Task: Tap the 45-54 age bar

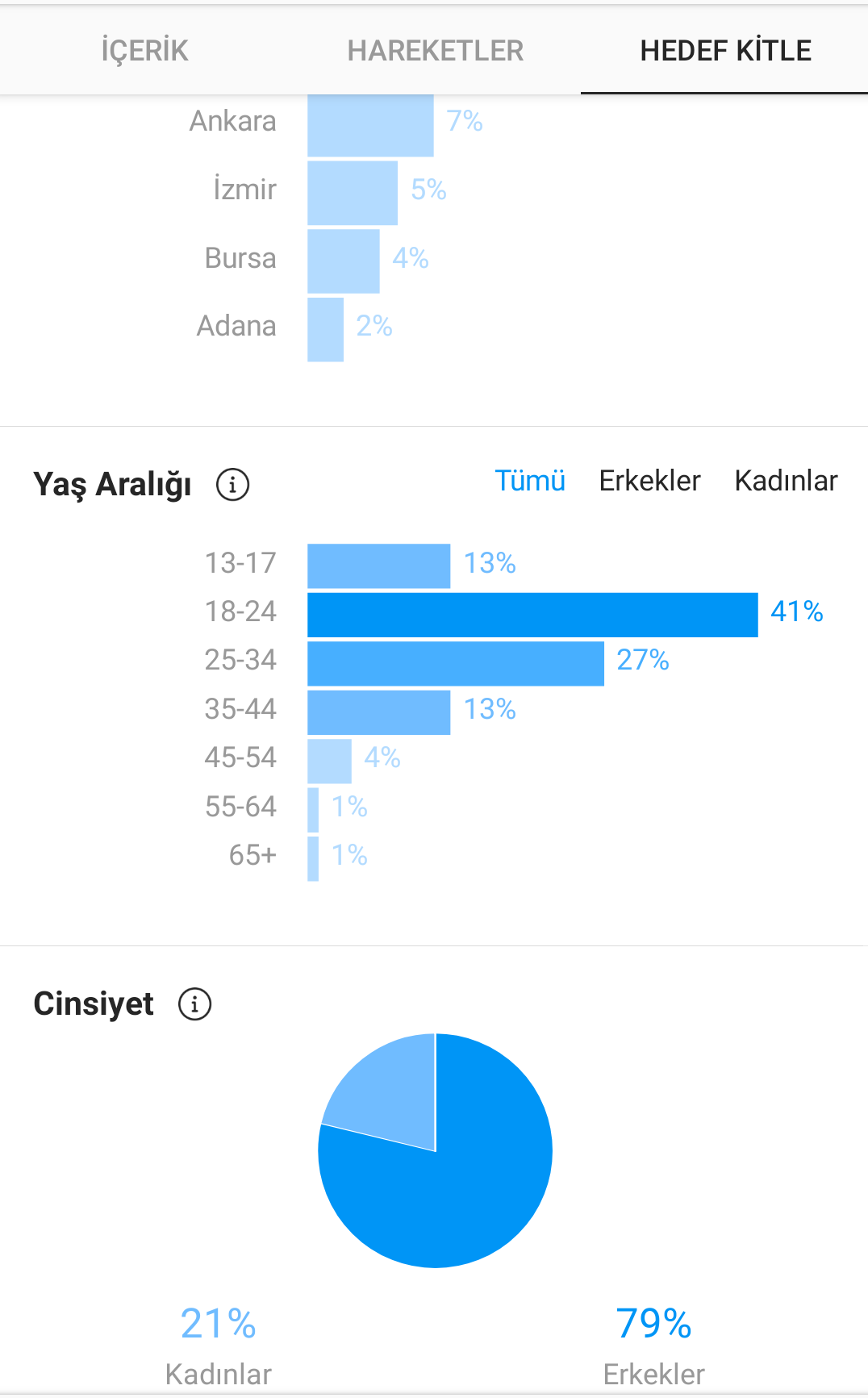Action: (329, 761)
